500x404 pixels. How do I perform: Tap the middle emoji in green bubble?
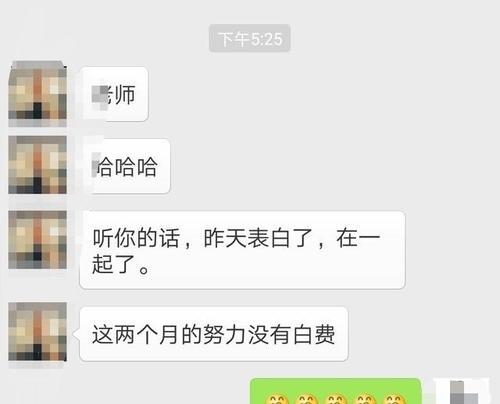[336, 399]
